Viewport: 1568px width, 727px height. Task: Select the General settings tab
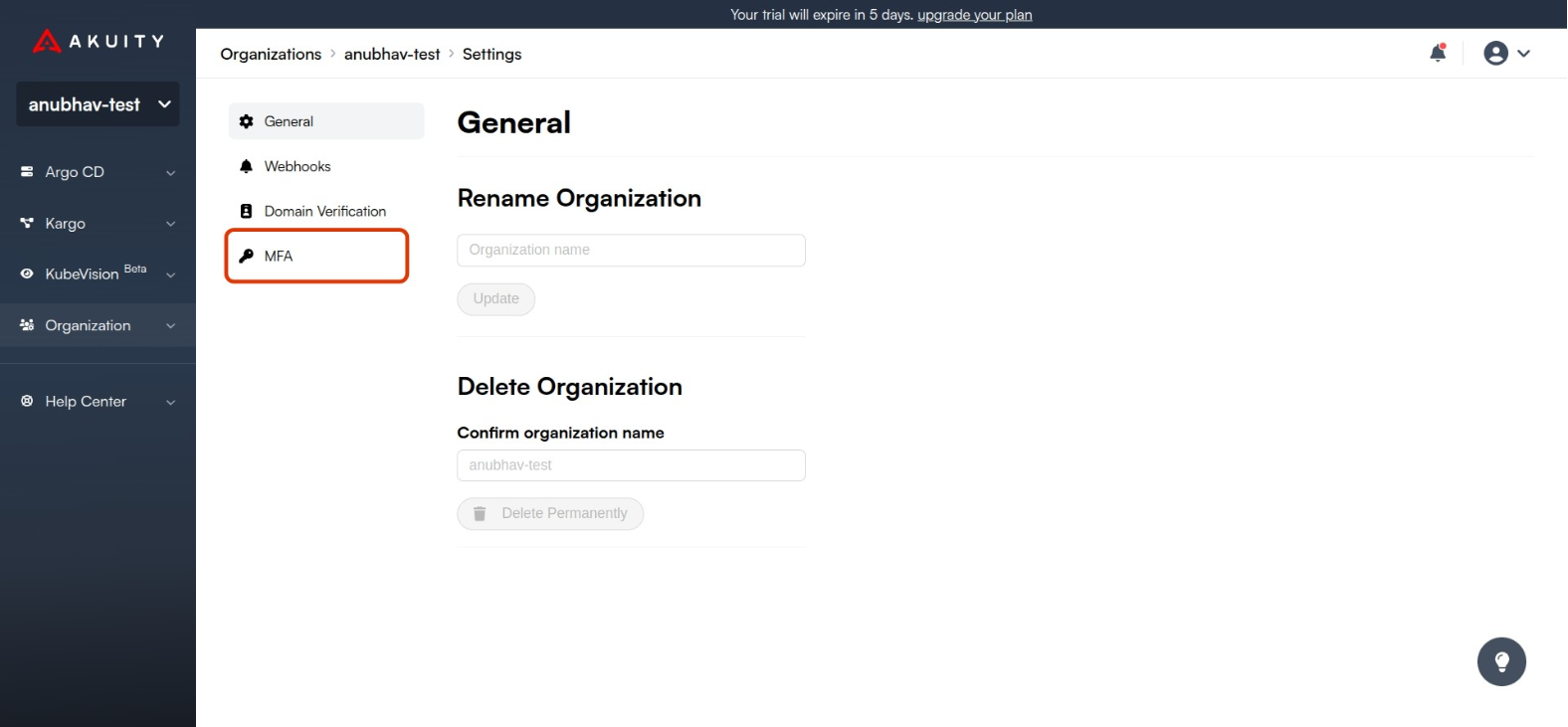click(326, 121)
